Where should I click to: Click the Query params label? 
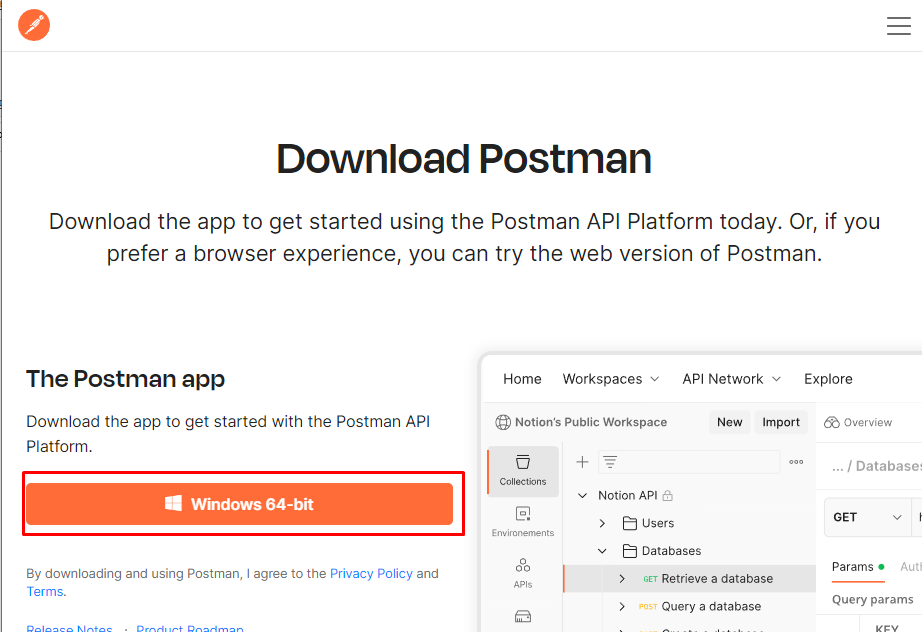(872, 599)
